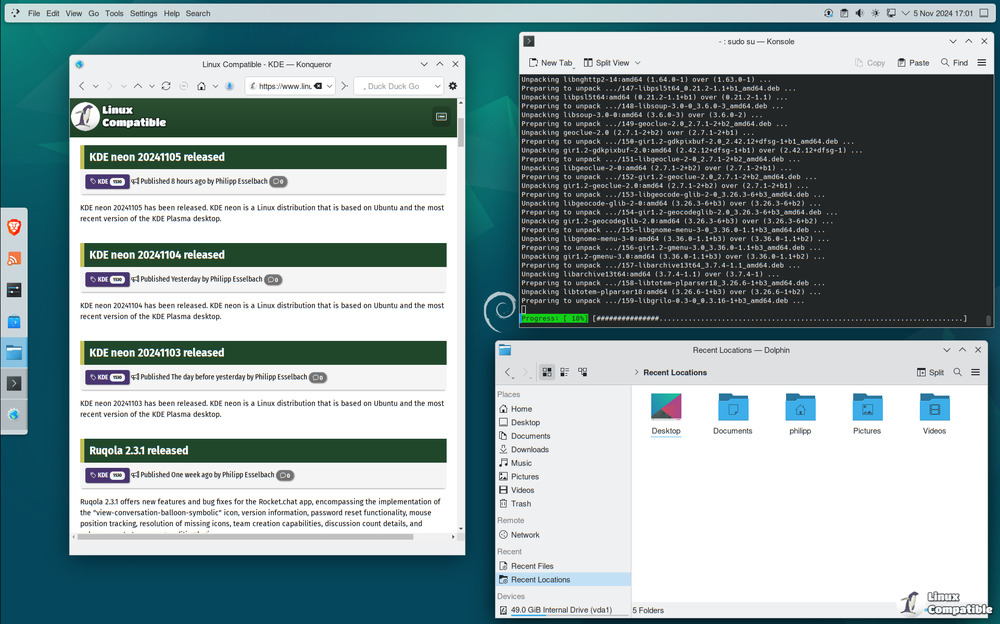Toggle Split view in Dolphin
1000x624 pixels.
(x=930, y=372)
